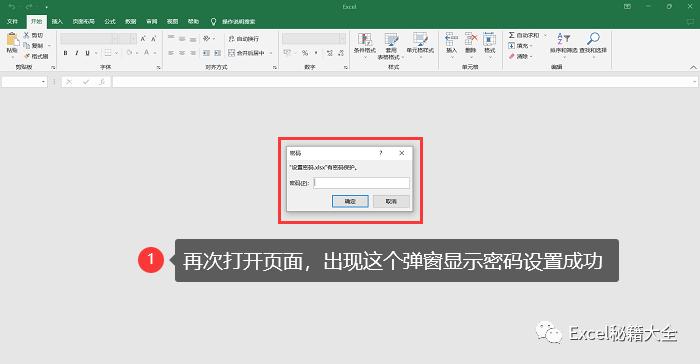Click the ? help button in password dialog
The image size is (700, 364).
(381, 153)
